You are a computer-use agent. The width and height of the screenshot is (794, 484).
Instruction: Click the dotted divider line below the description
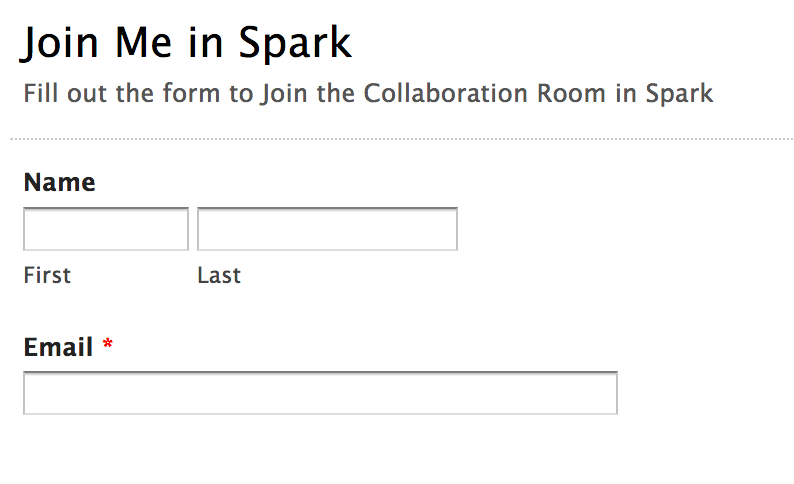(x=400, y=138)
